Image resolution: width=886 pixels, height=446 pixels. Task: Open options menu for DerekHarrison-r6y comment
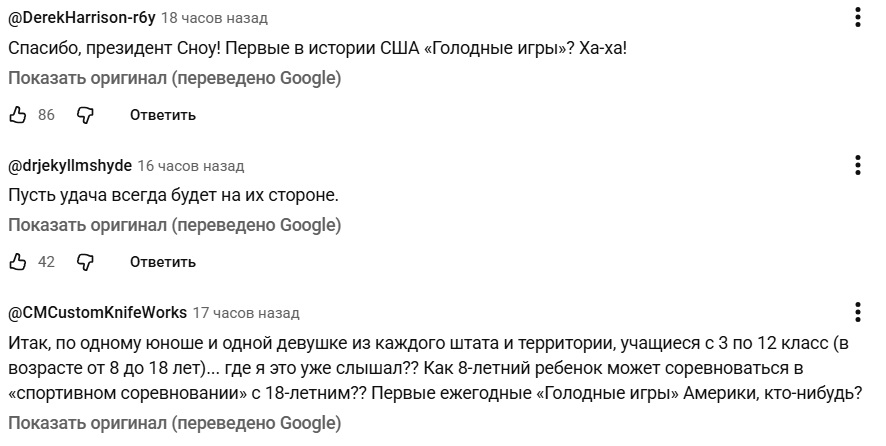pyautogui.click(x=858, y=18)
